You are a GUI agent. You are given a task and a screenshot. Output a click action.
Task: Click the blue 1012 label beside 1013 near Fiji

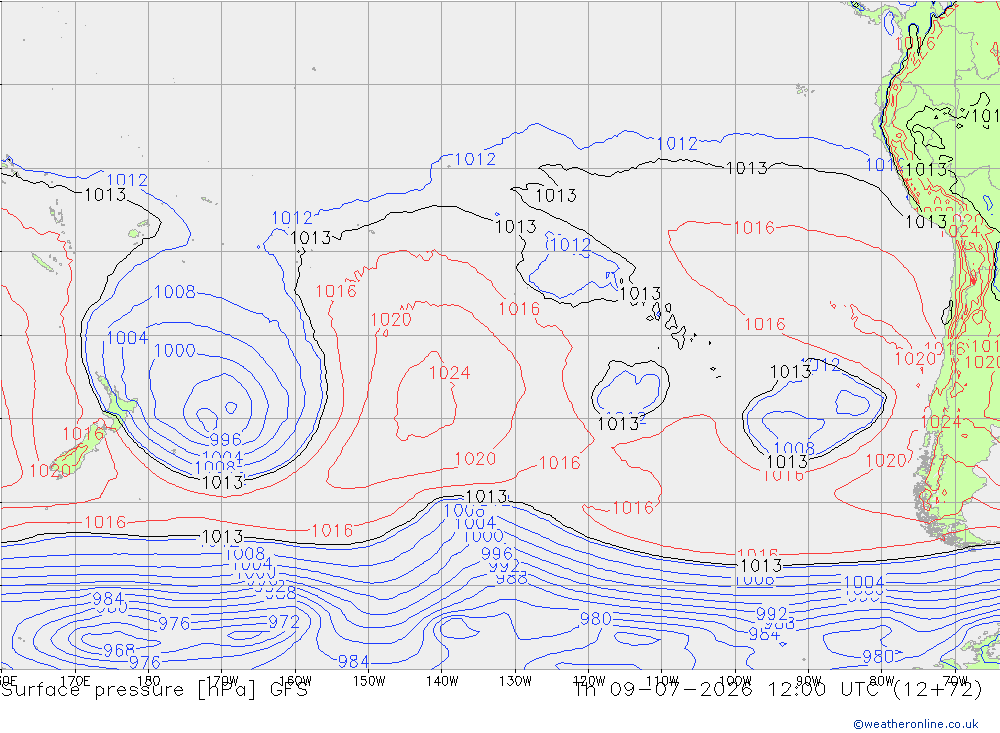127,181
